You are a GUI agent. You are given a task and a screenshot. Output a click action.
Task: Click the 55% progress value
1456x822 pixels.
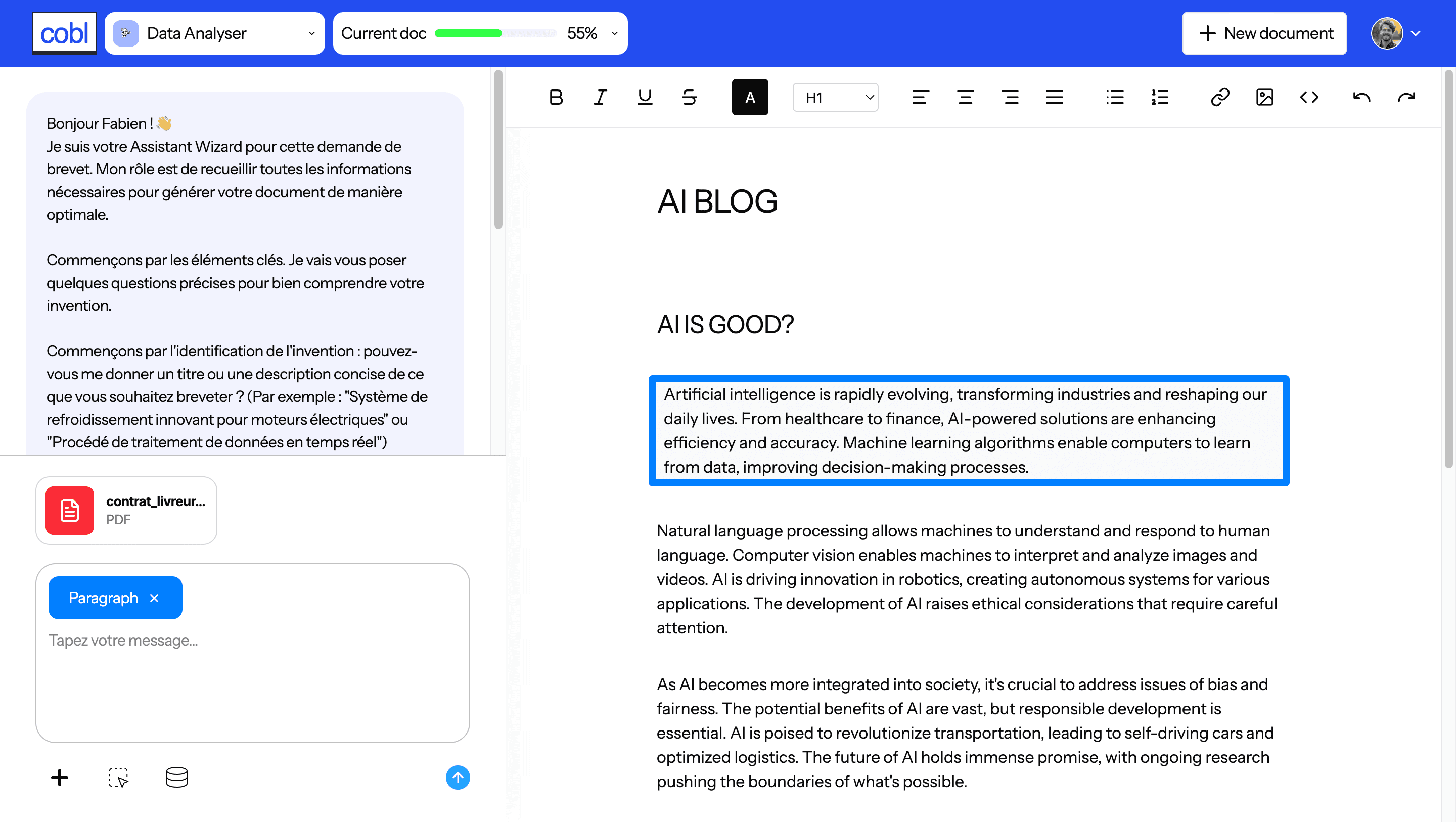click(582, 33)
